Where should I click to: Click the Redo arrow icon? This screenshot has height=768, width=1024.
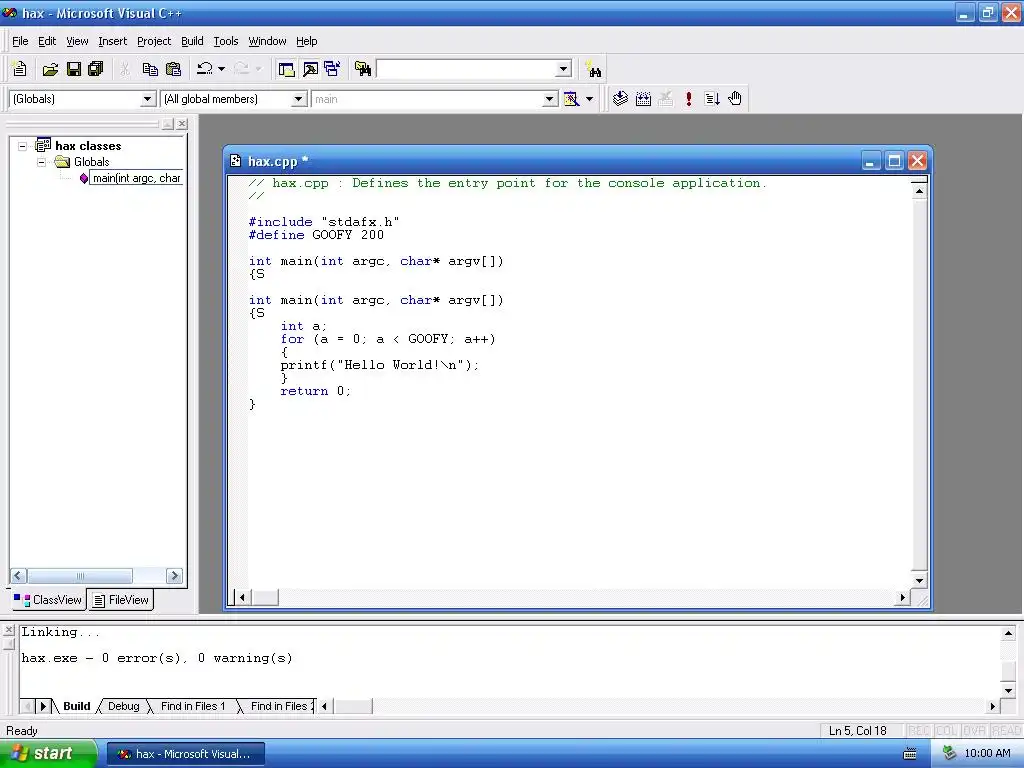pos(241,69)
